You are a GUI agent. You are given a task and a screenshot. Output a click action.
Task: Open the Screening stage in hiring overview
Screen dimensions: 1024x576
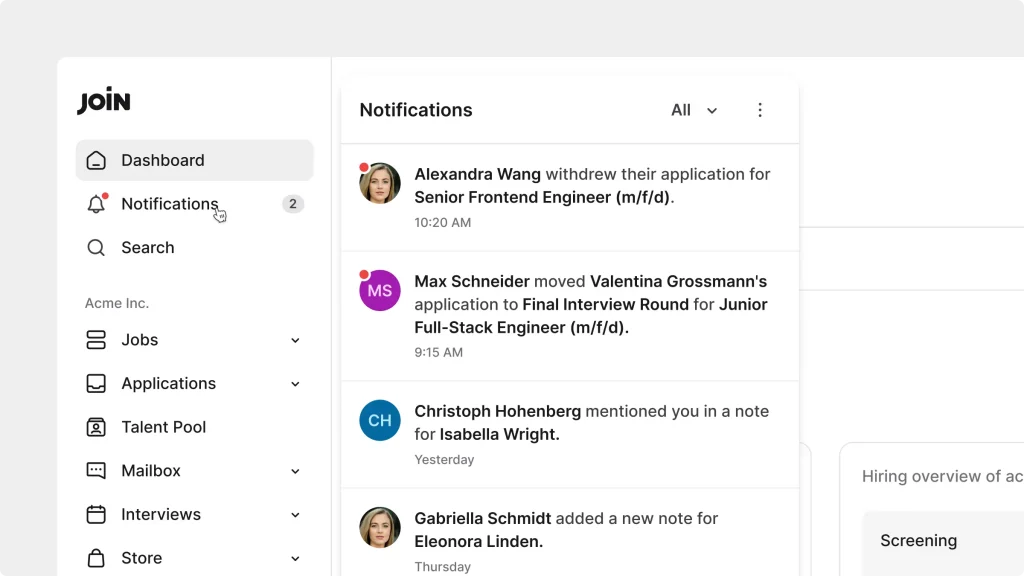coord(918,540)
